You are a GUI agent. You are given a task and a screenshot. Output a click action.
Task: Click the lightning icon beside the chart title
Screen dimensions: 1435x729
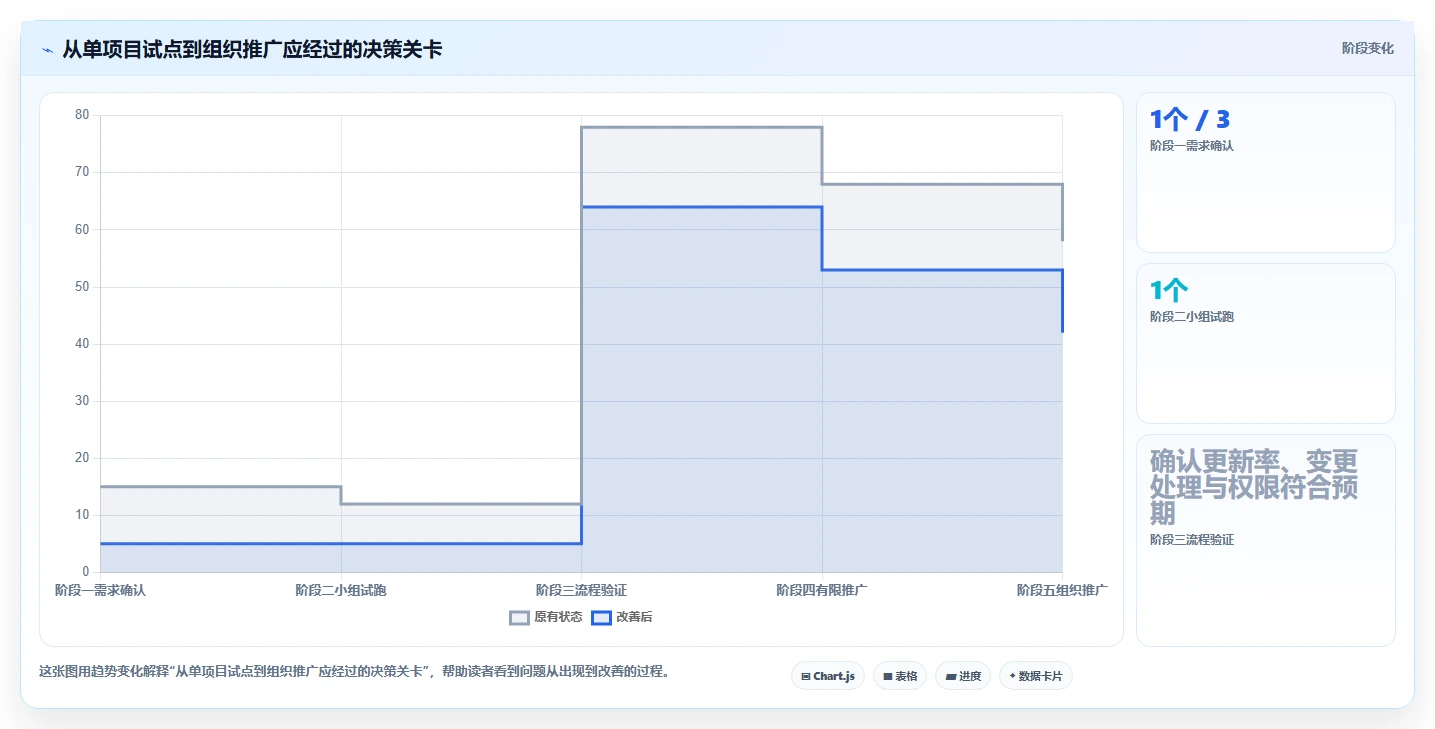[x=47, y=50]
